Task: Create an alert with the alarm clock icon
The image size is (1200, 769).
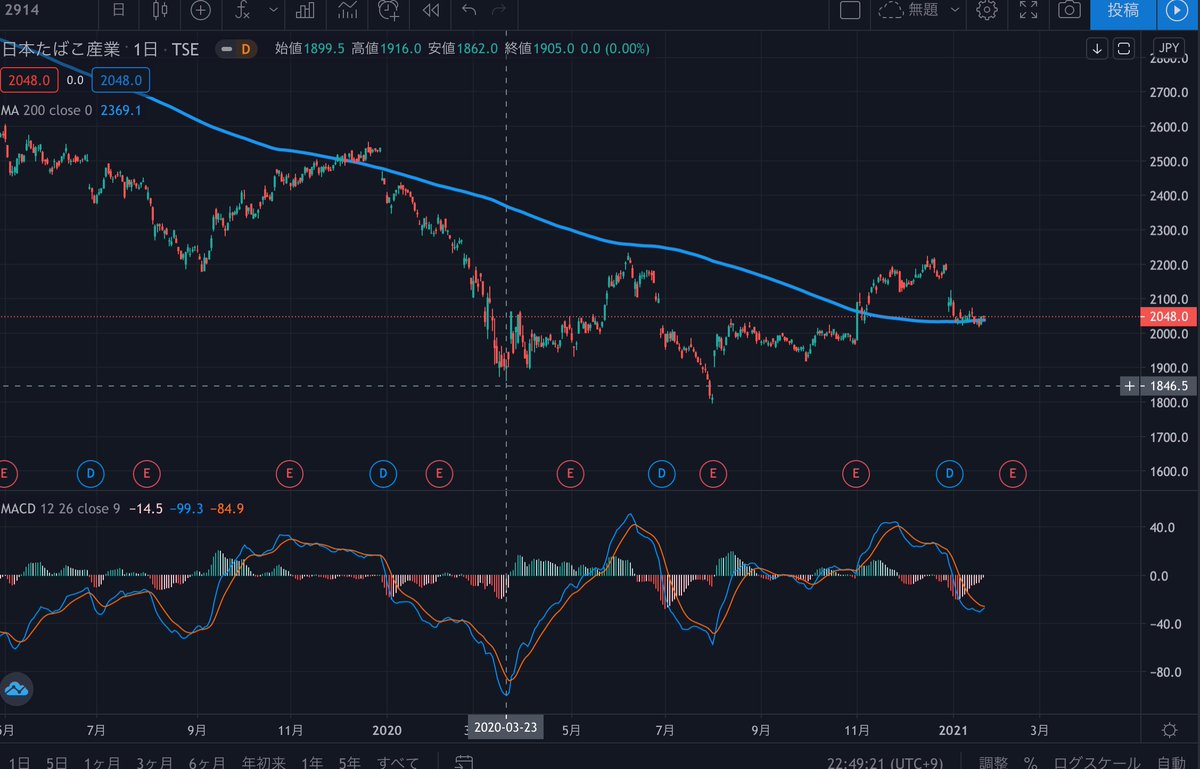Action: tap(389, 11)
